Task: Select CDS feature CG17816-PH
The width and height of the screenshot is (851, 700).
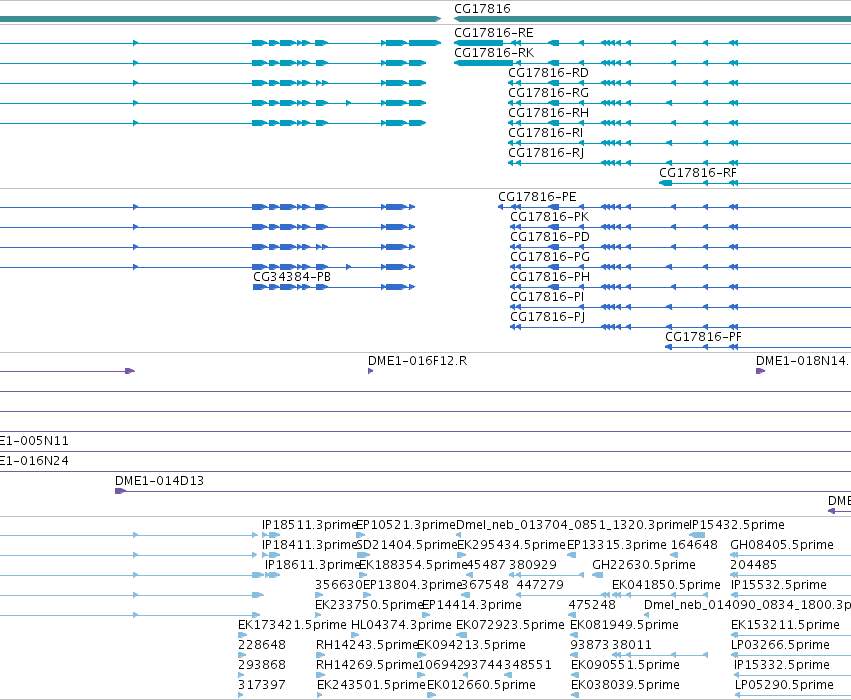Action: point(550,277)
